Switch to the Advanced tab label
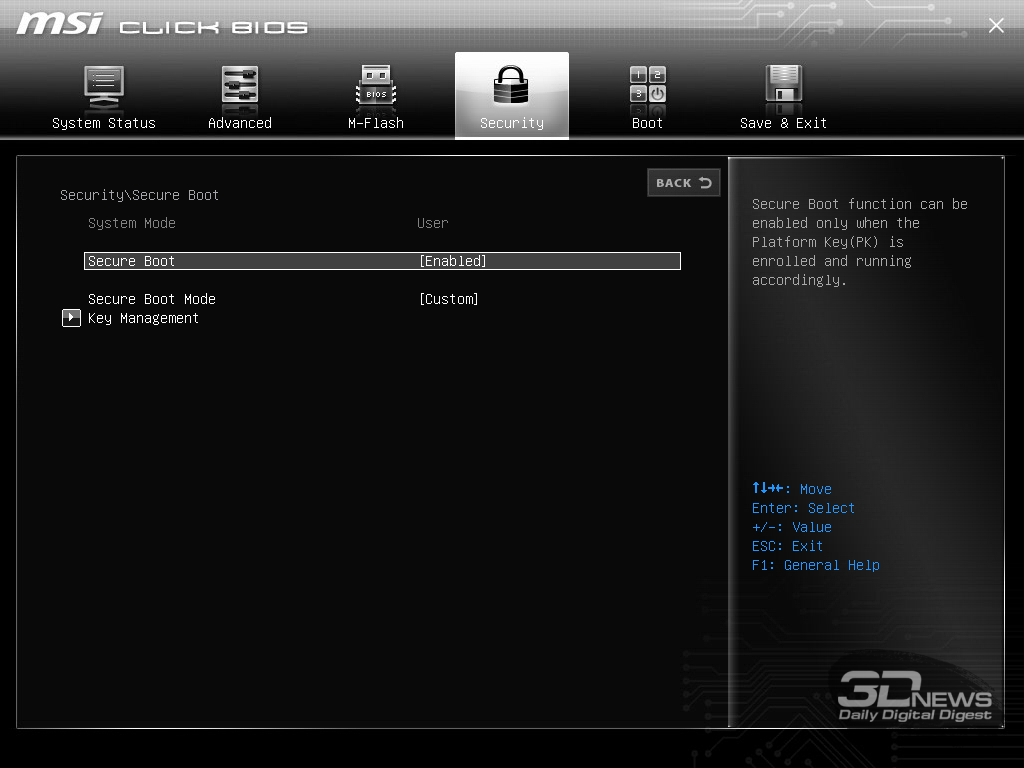1024x768 pixels. [x=240, y=123]
